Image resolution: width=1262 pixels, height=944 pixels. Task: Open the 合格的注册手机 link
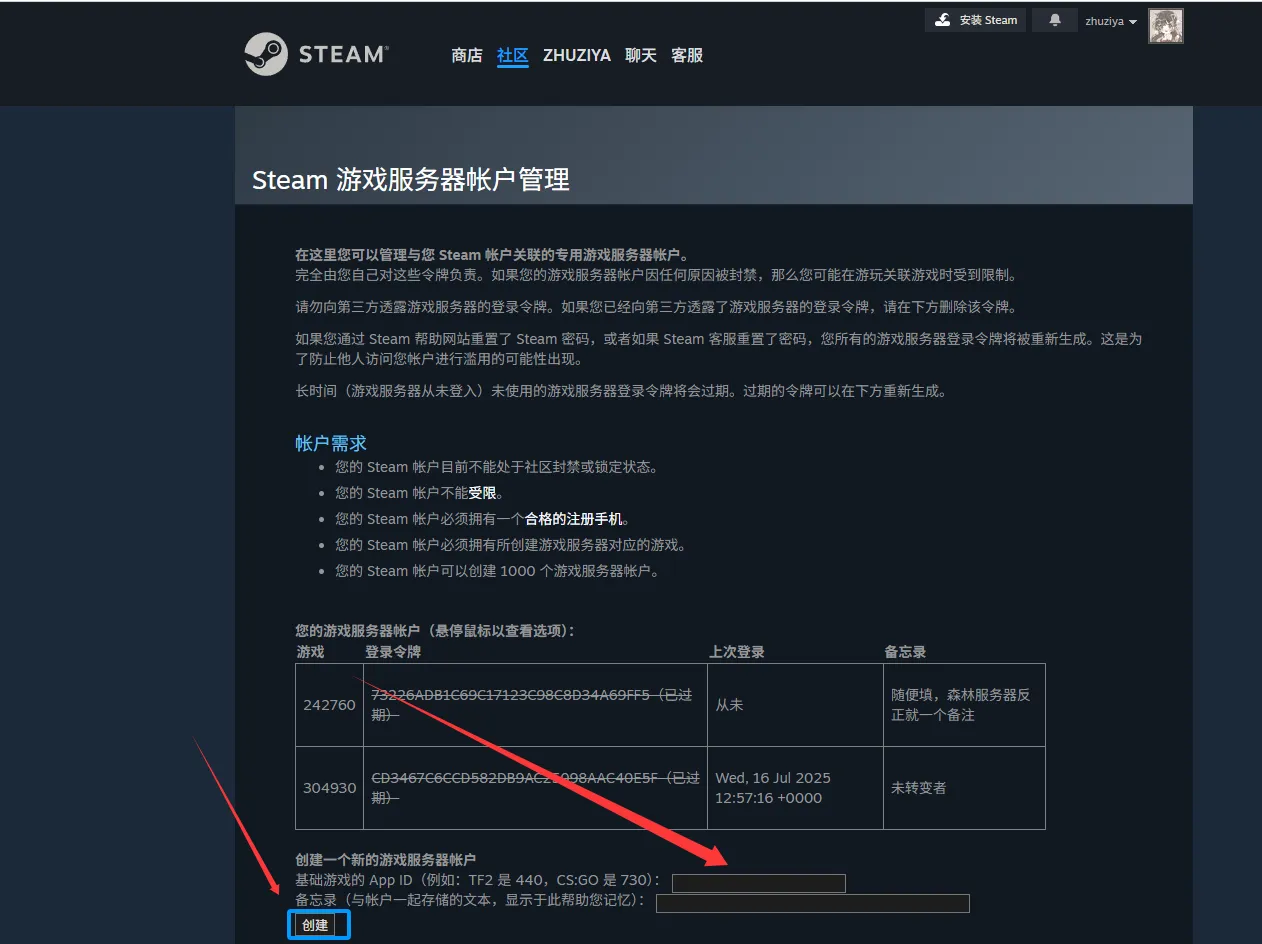[574, 519]
